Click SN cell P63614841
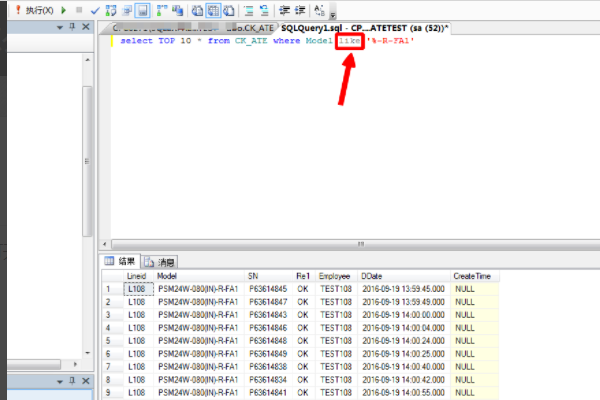 click(x=269, y=393)
